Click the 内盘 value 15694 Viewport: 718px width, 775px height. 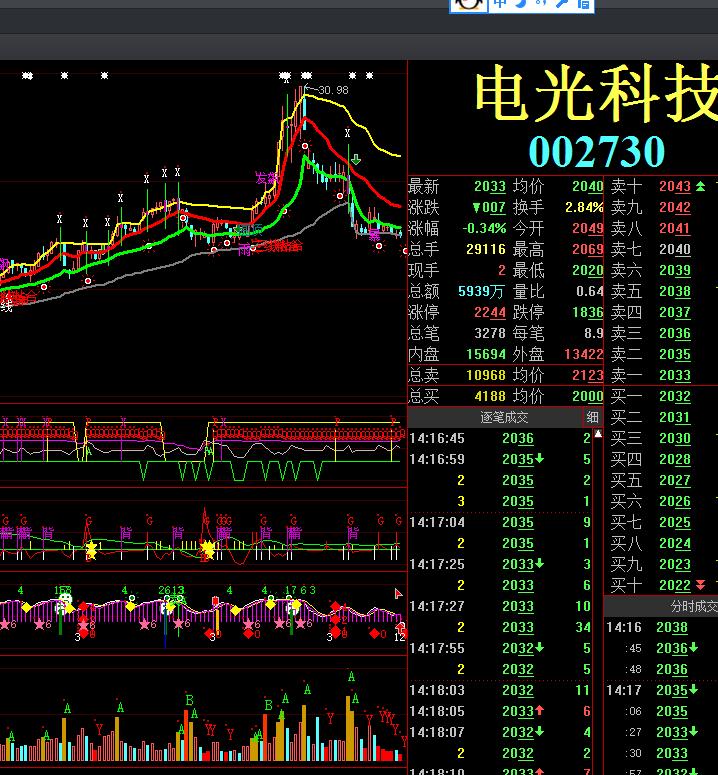486,354
